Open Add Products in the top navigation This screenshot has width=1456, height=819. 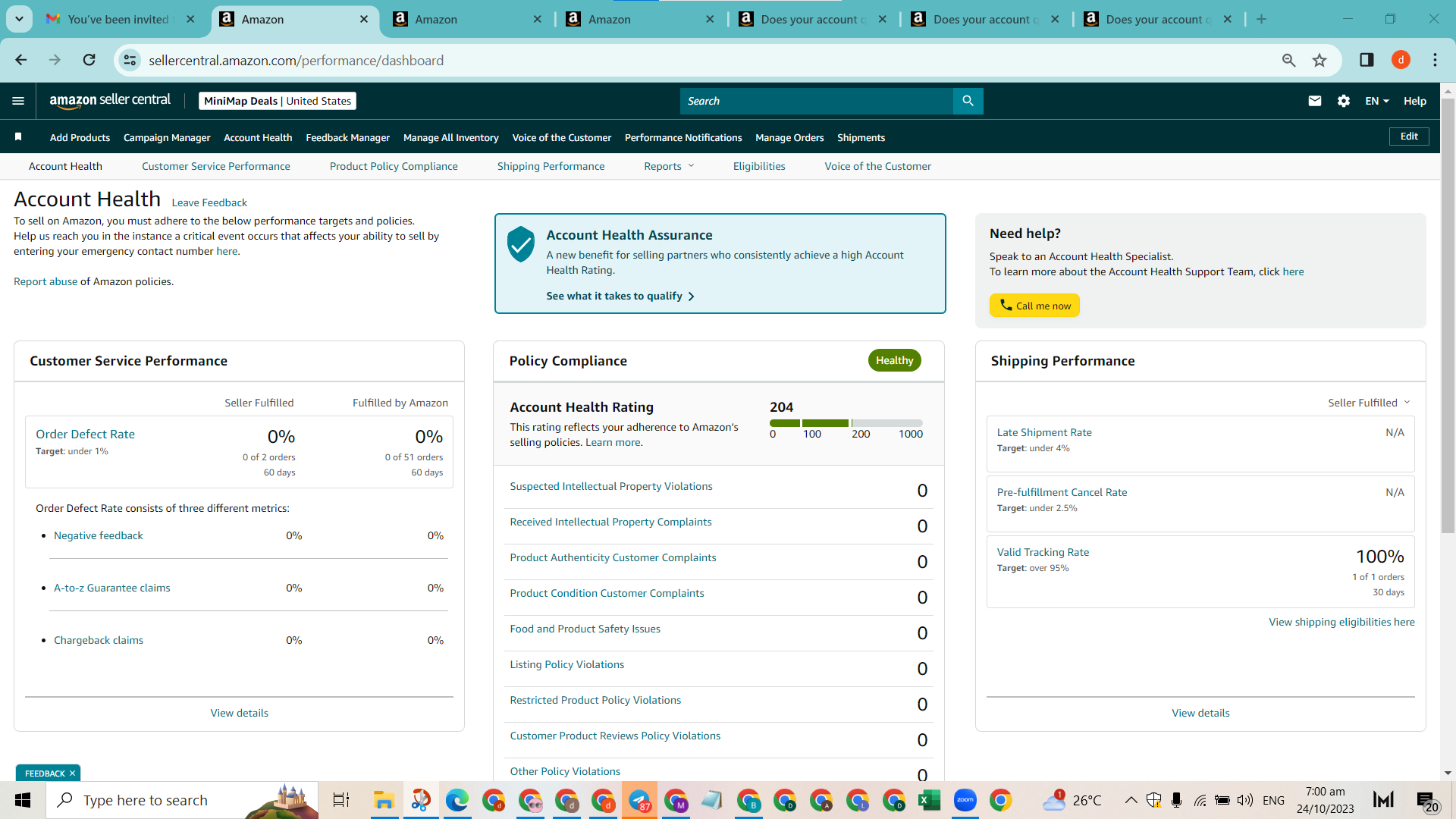click(80, 137)
